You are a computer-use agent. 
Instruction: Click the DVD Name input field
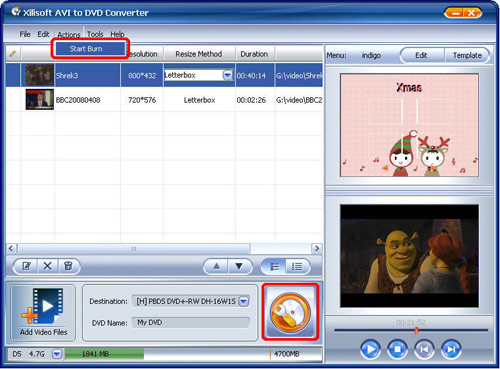click(191, 322)
